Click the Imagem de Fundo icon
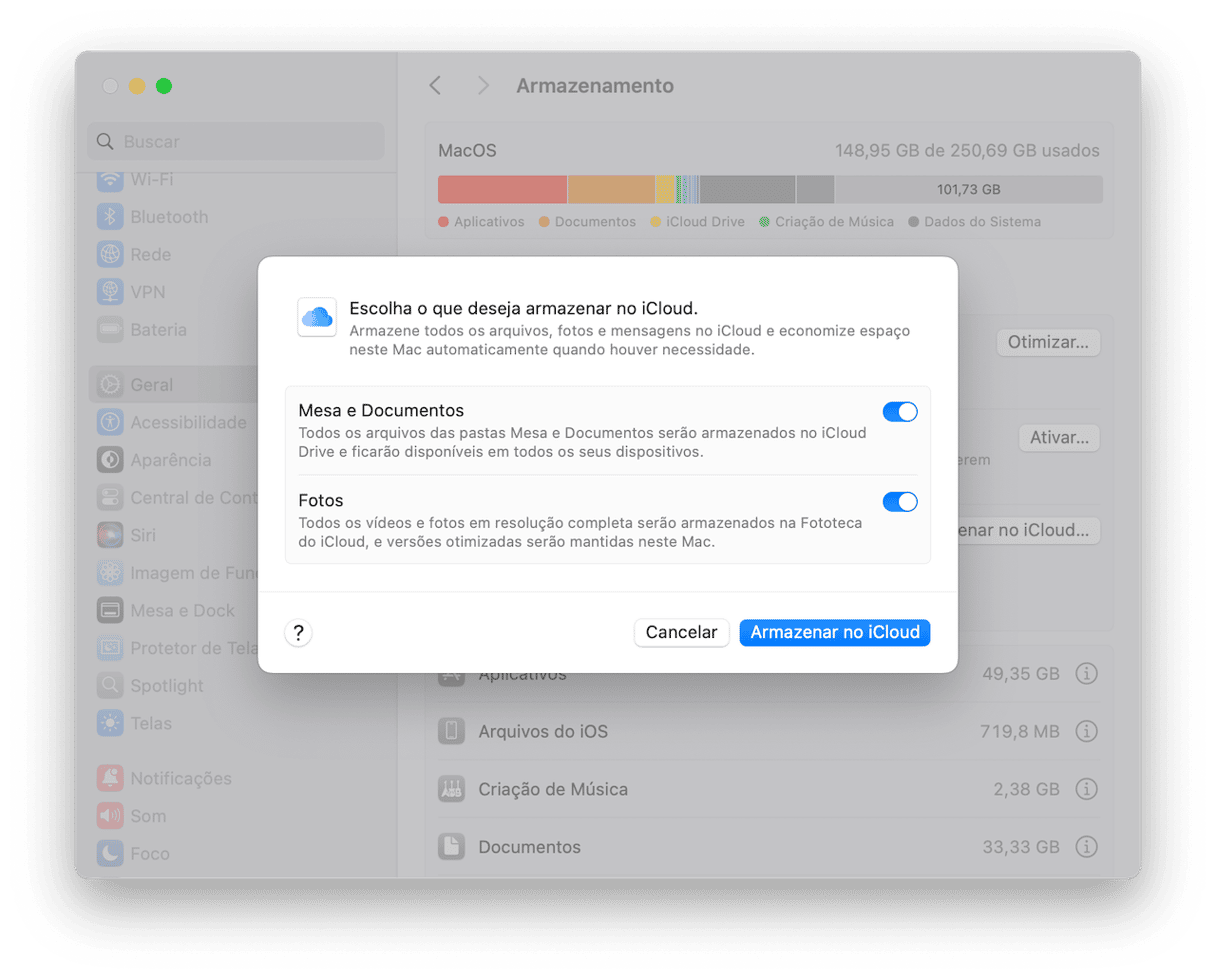 (x=110, y=573)
